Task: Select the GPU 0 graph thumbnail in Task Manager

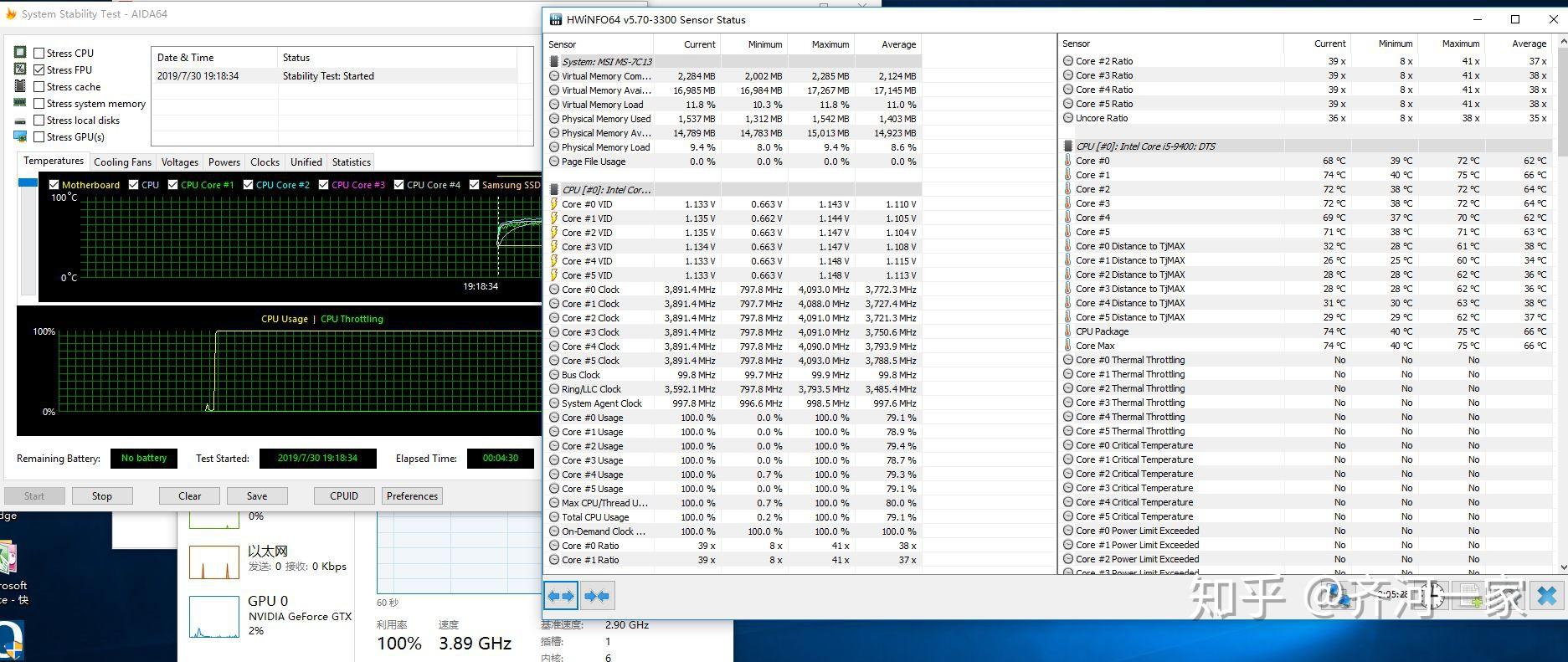Action: [213, 616]
